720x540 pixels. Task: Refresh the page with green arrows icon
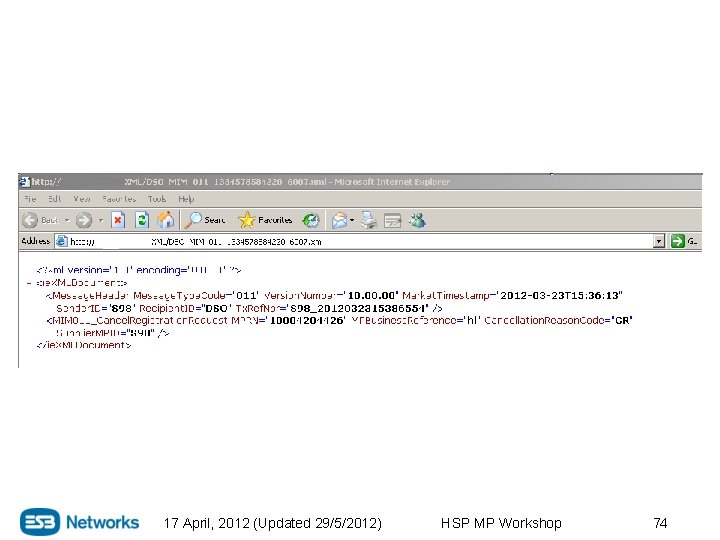coord(141,220)
